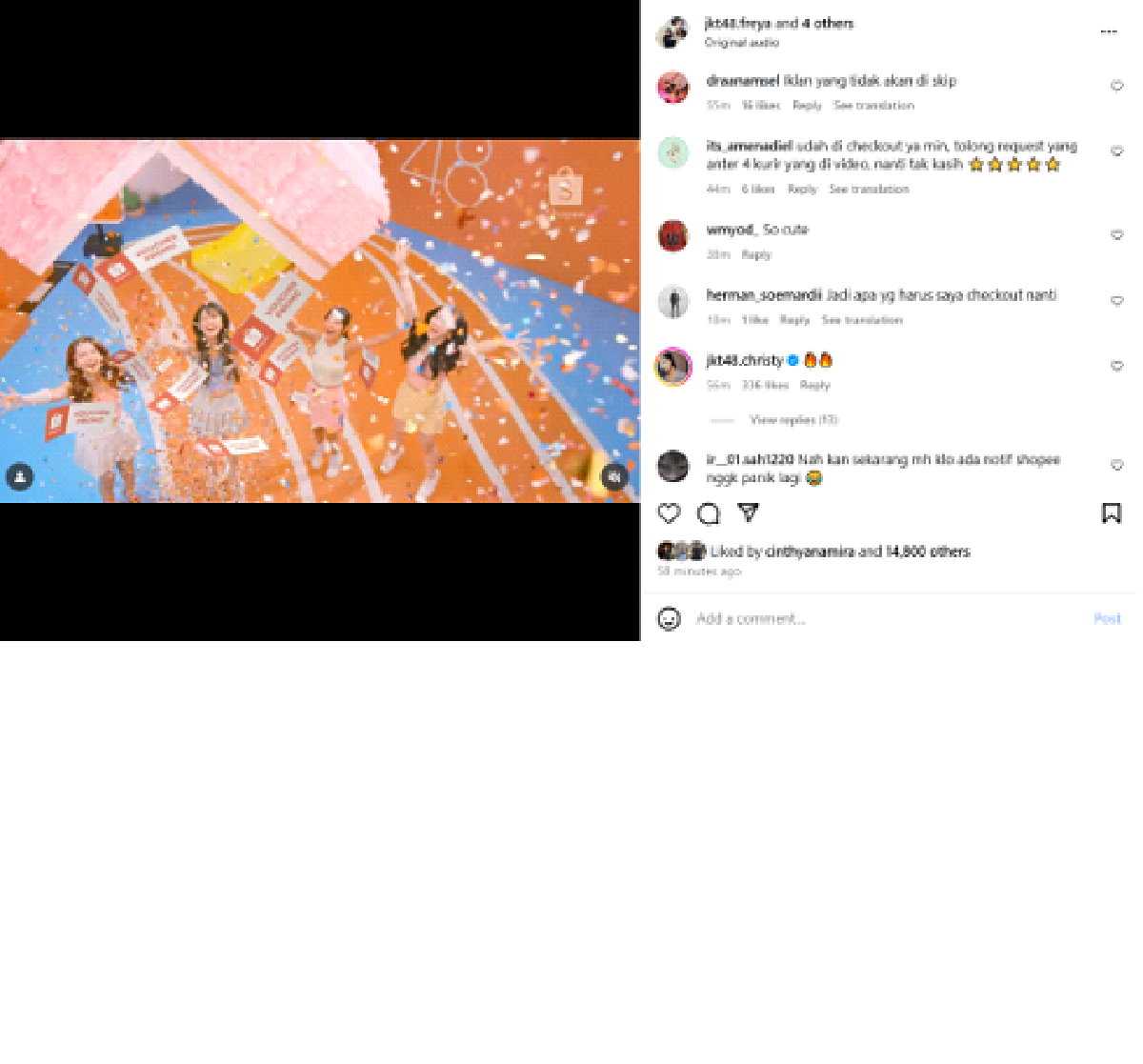This screenshot has height=1064, width=1143.
Task: Open the jkt48.freya profile link
Action: (738, 24)
